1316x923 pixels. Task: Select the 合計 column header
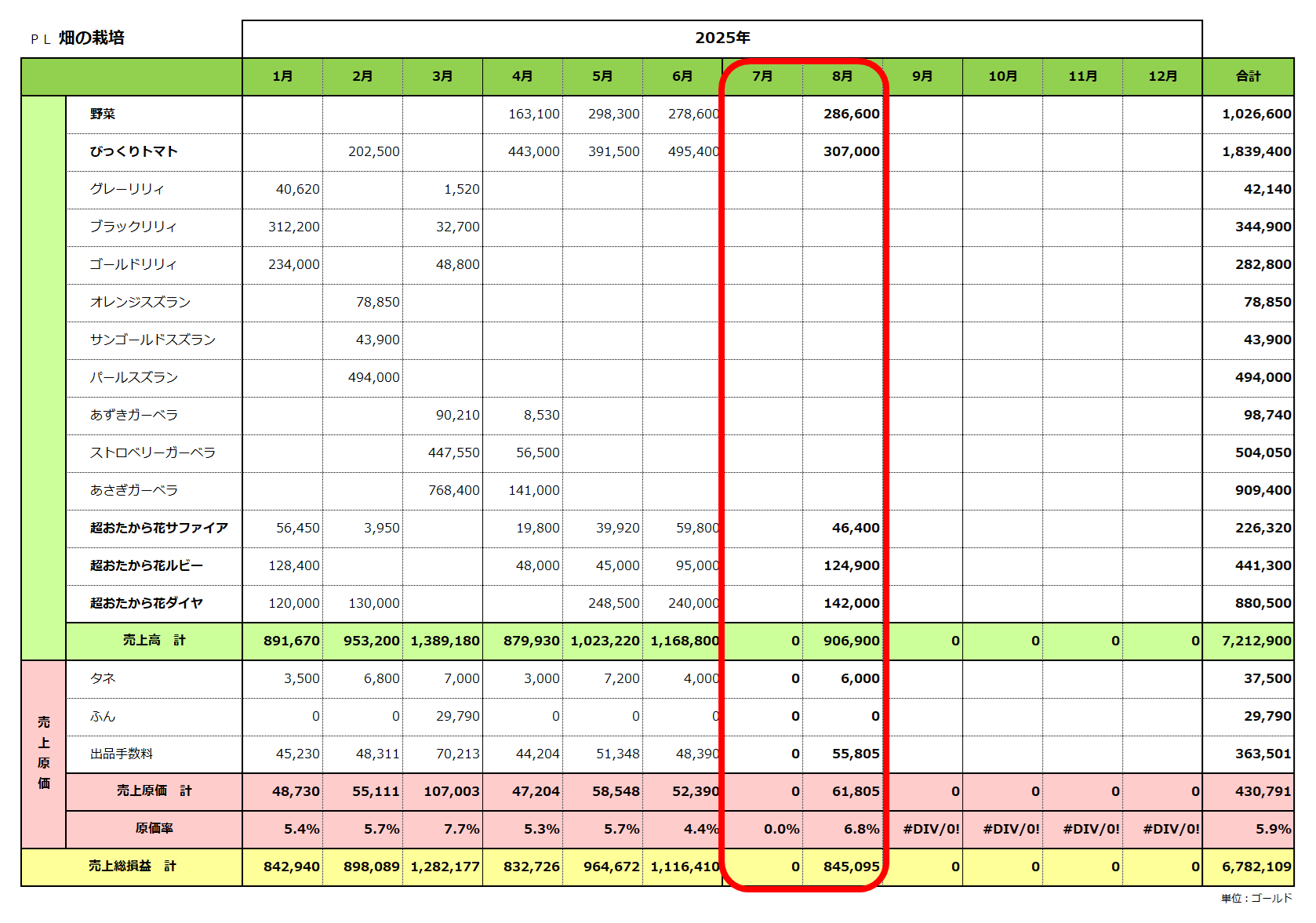pos(1248,76)
